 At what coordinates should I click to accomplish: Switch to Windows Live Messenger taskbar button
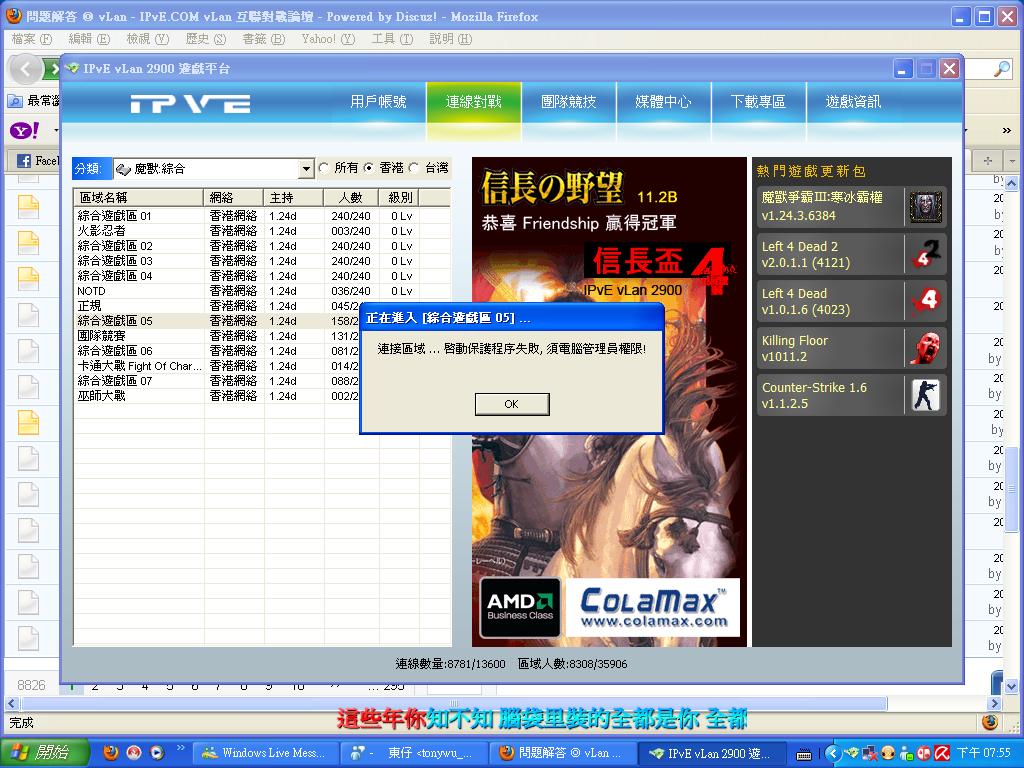point(268,753)
